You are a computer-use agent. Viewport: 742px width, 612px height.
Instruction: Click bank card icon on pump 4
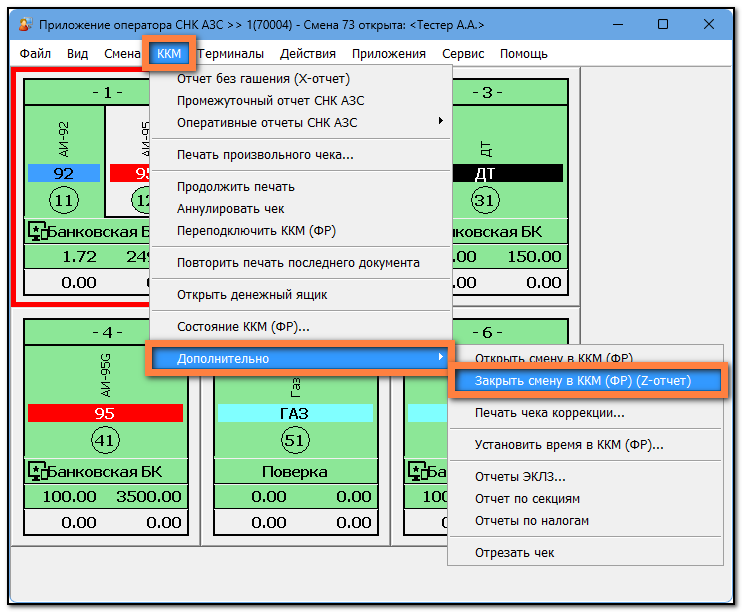[38, 471]
